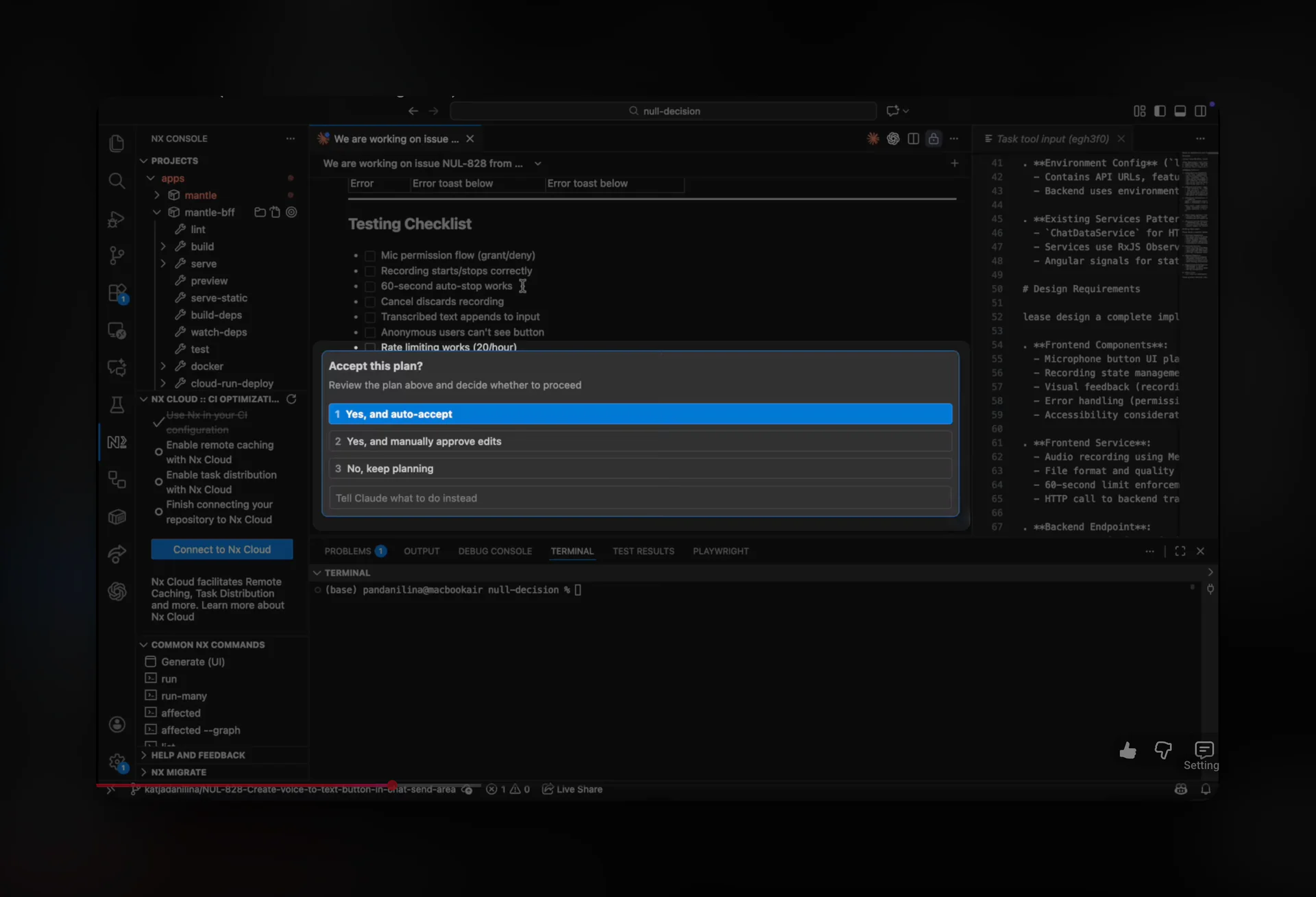Customize layout icon in title bar

1140,111
